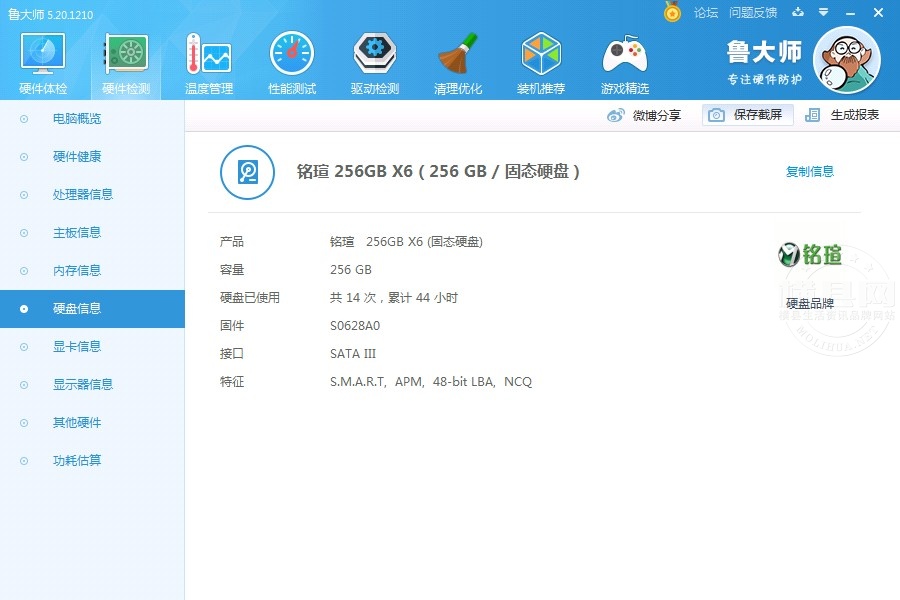Launch 性能测试 performance test

click(292, 54)
